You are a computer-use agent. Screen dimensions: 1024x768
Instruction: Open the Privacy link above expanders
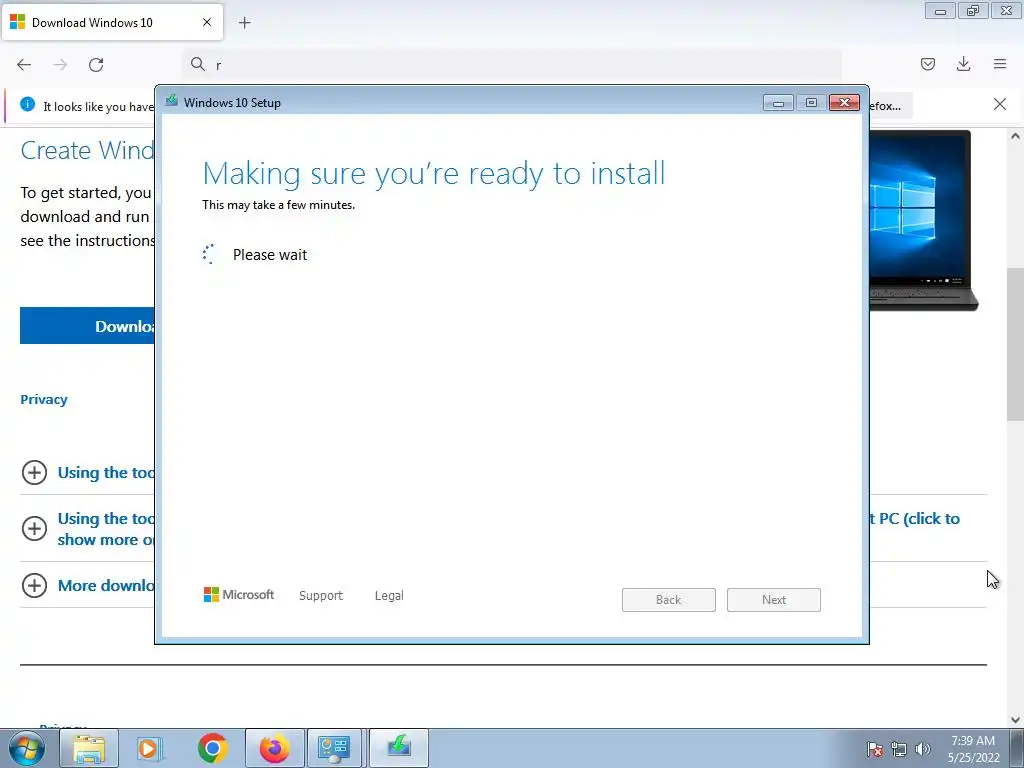(x=44, y=400)
